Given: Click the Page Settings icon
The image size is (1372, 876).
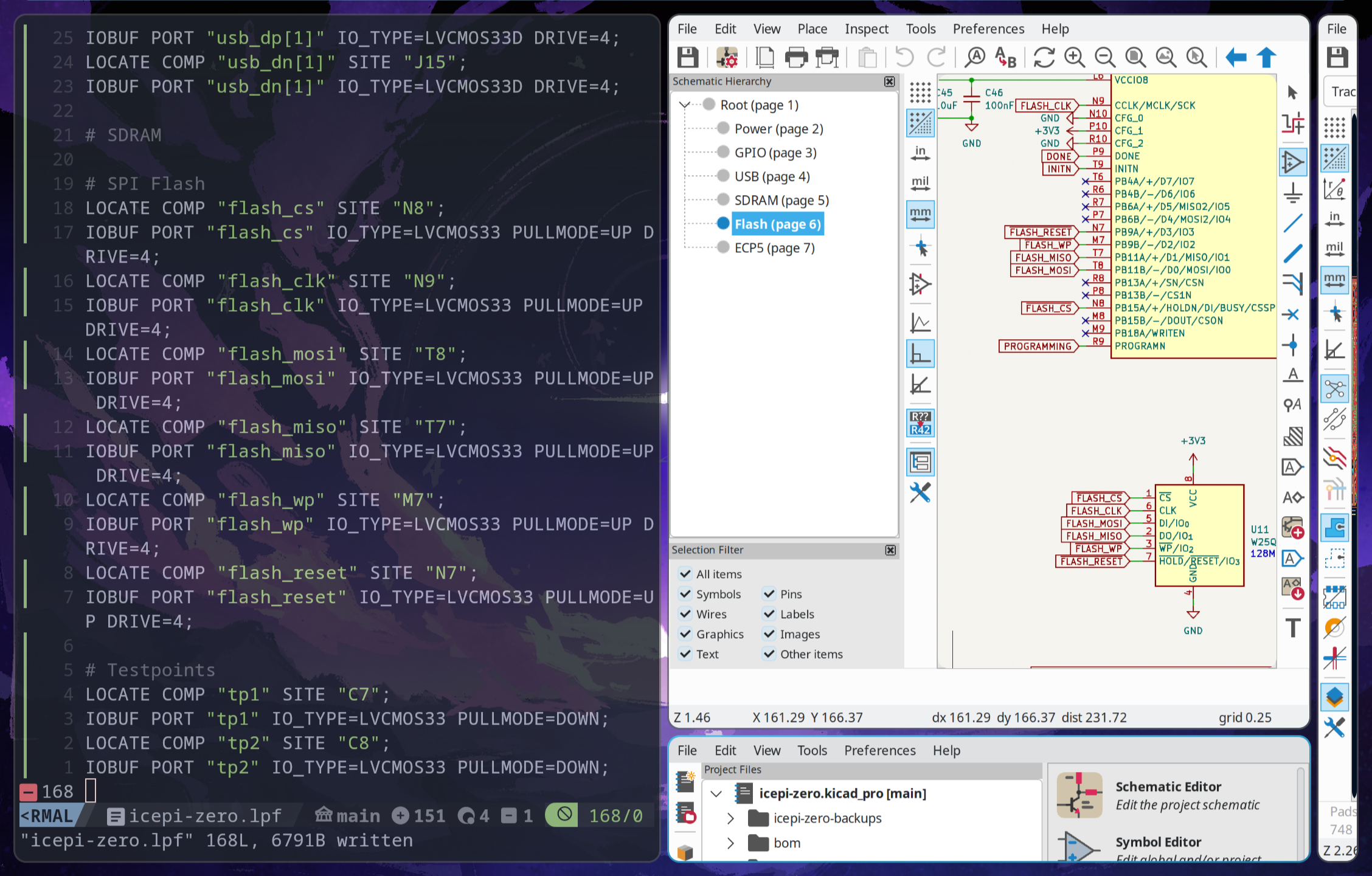Looking at the screenshot, I should pos(765,58).
